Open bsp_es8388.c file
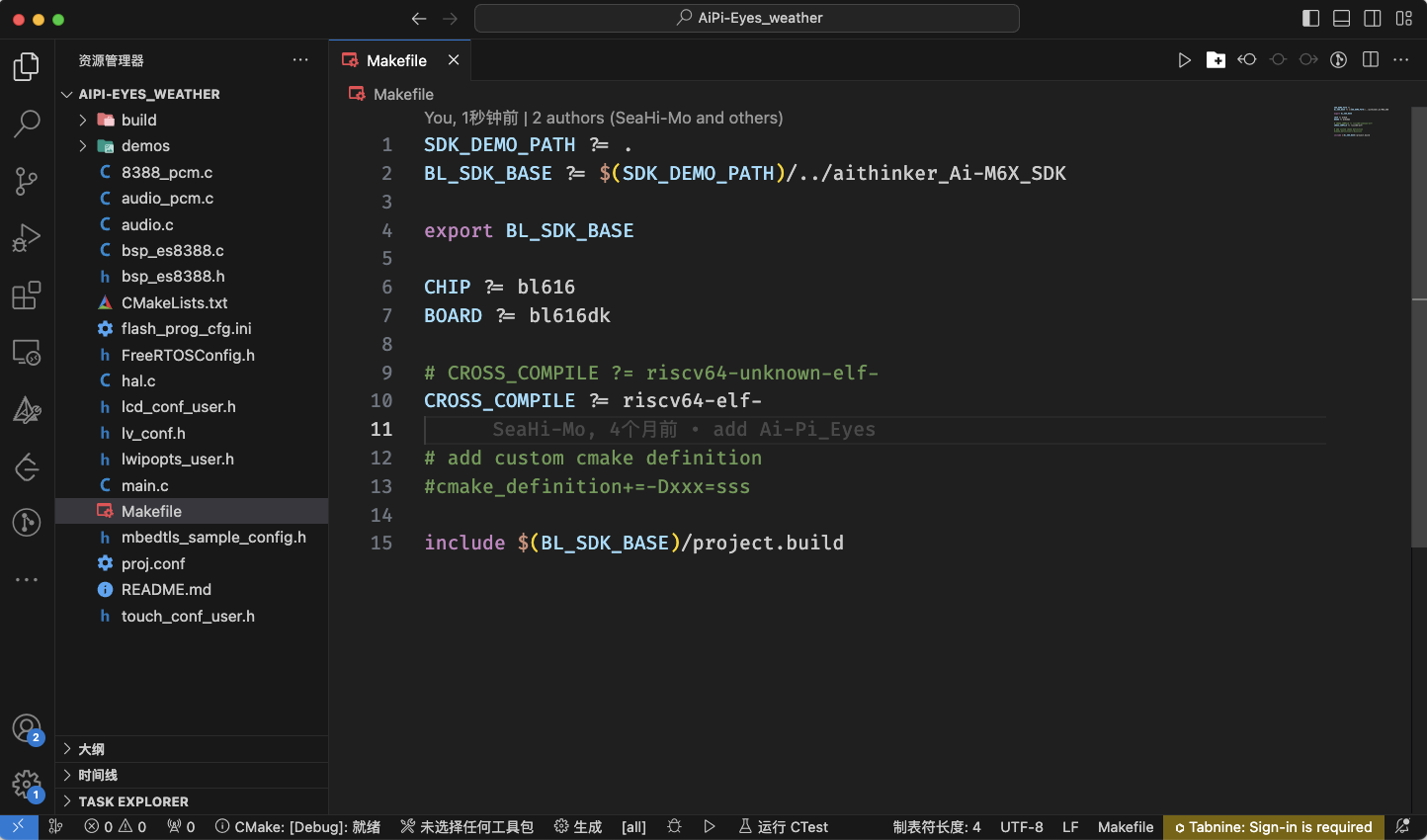The image size is (1427, 840). coord(192,250)
